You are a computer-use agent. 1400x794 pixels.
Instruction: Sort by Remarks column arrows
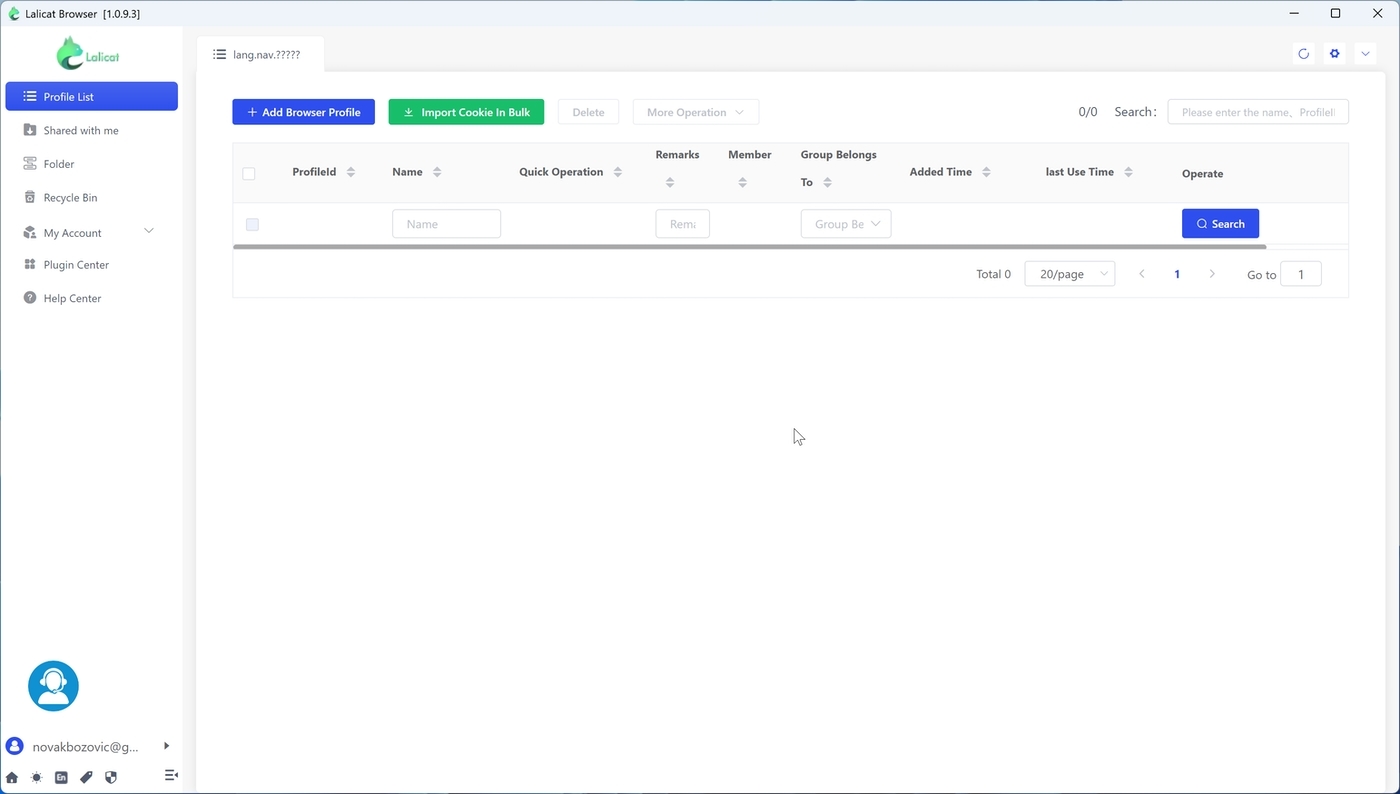[x=670, y=182]
